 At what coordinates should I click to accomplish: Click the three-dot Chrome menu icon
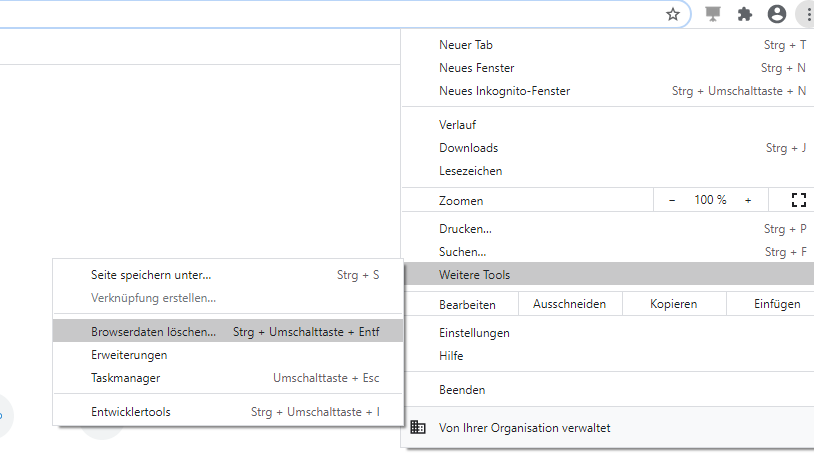coord(805,14)
